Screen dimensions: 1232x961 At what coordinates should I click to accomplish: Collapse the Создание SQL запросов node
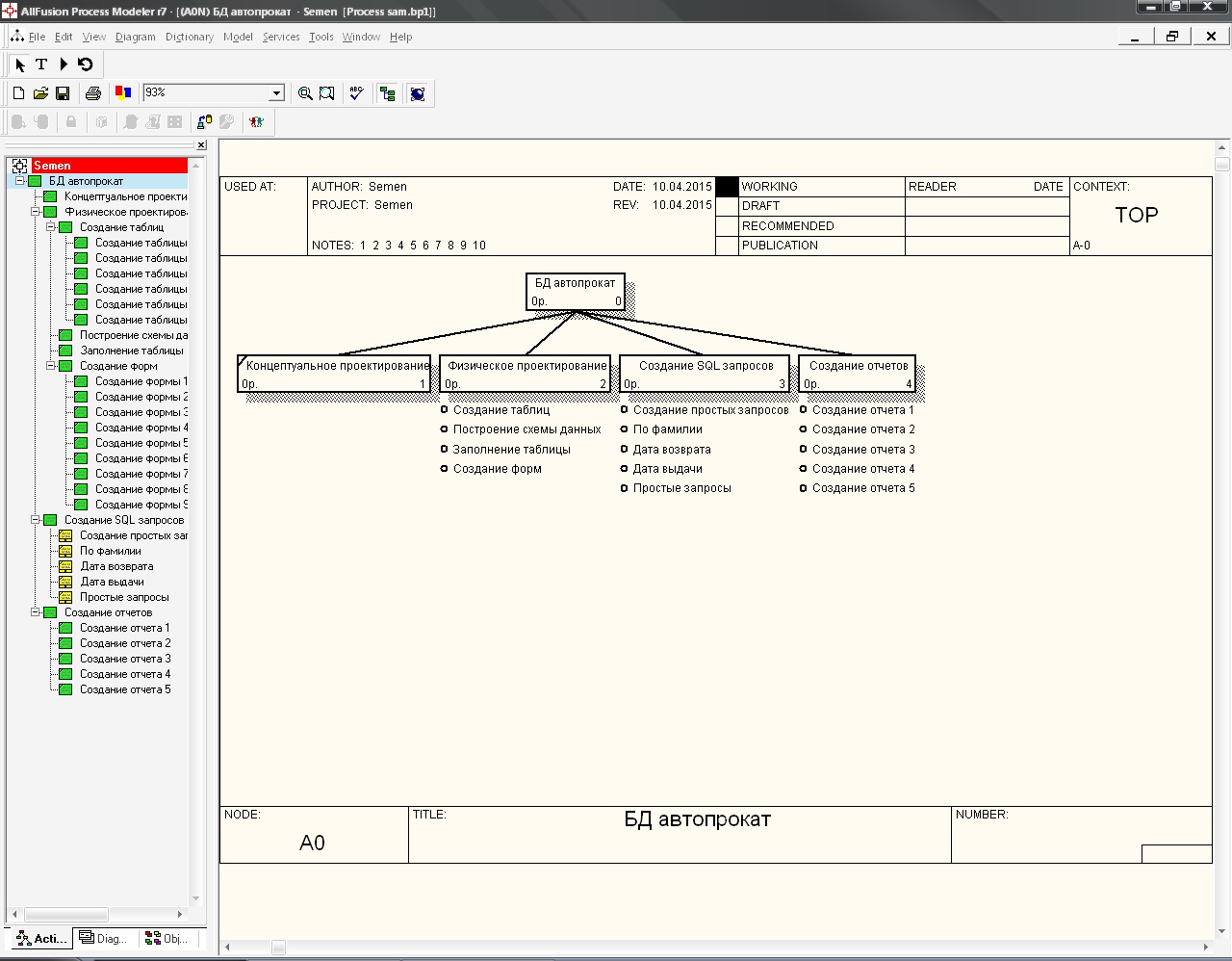click(36, 520)
